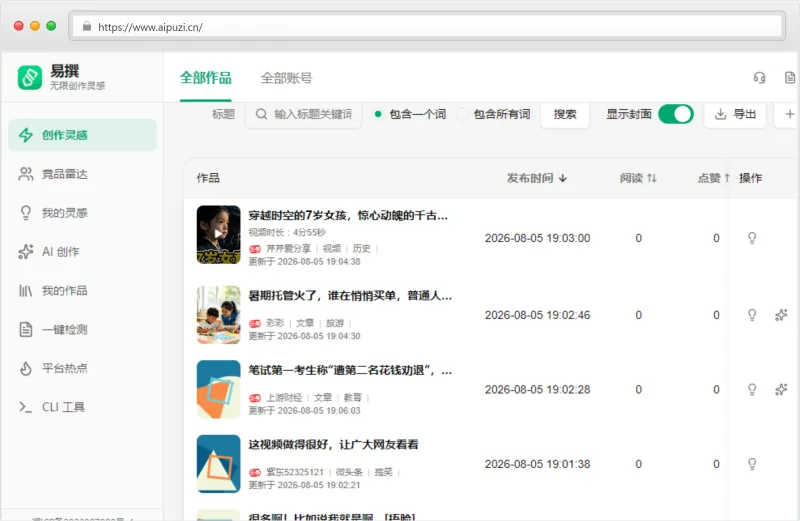Open article 暑期托管火了 title
This screenshot has width=800, height=521.
pyautogui.click(x=350, y=296)
